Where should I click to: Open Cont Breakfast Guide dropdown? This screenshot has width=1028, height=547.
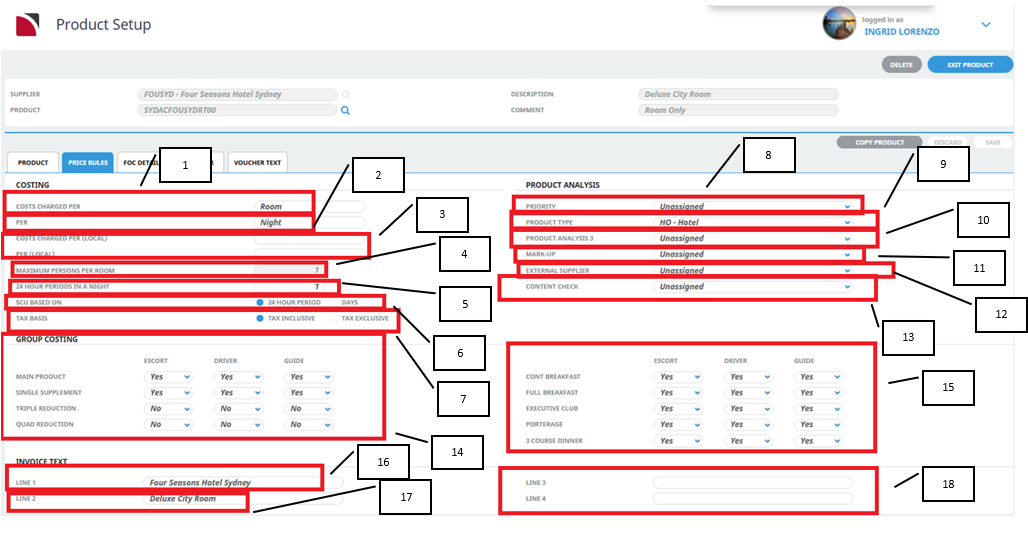tap(819, 376)
